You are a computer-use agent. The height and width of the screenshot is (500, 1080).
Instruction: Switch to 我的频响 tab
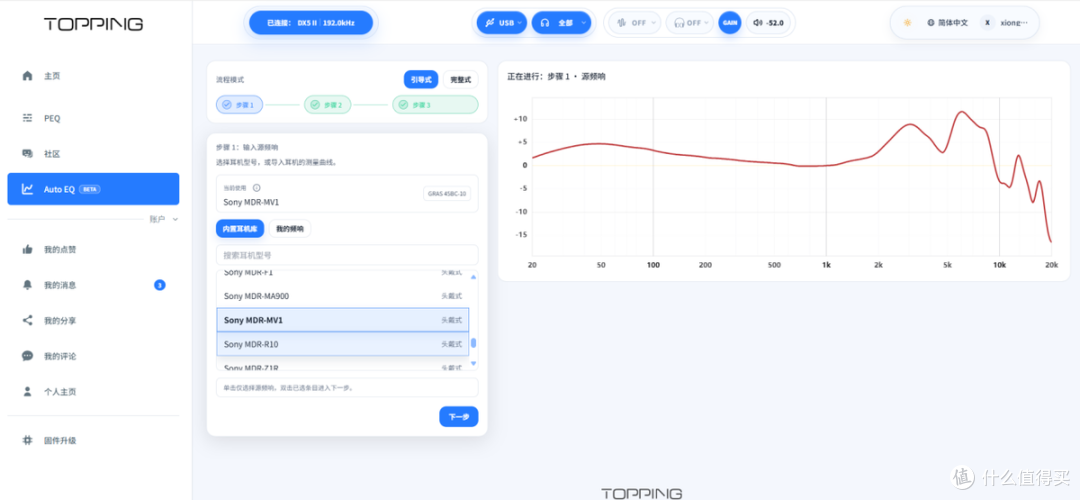tap(290, 229)
